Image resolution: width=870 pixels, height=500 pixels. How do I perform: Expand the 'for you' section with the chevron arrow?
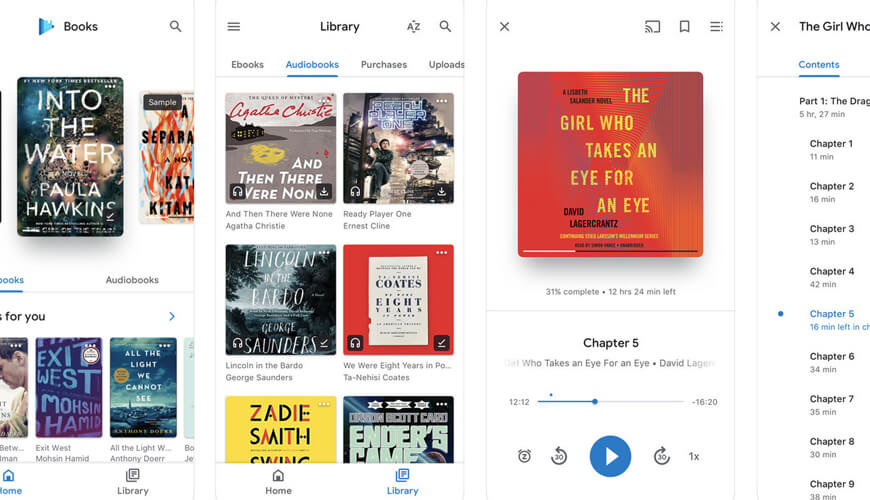point(172,316)
